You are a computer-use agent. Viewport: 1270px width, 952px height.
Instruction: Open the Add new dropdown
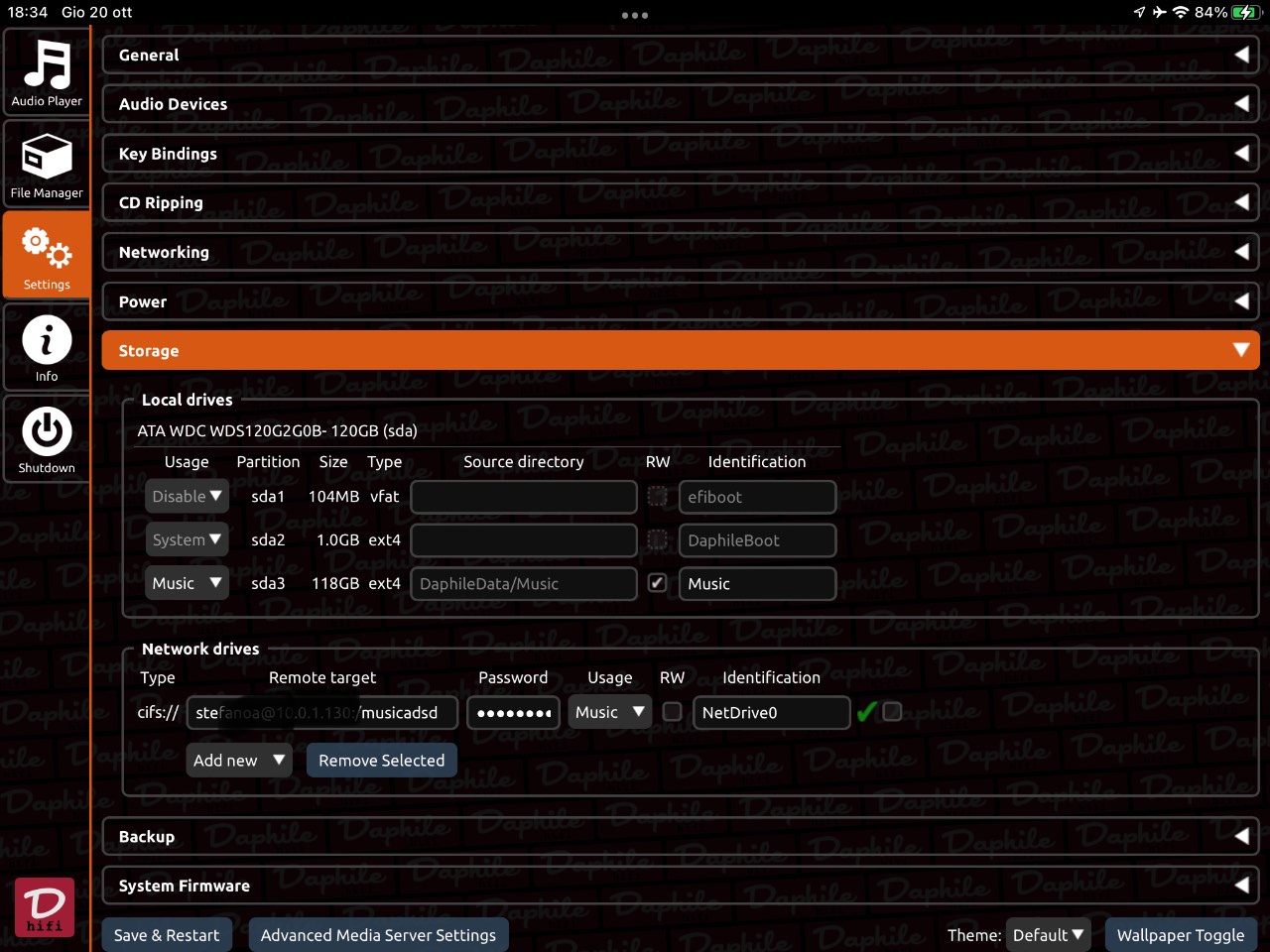(x=239, y=760)
